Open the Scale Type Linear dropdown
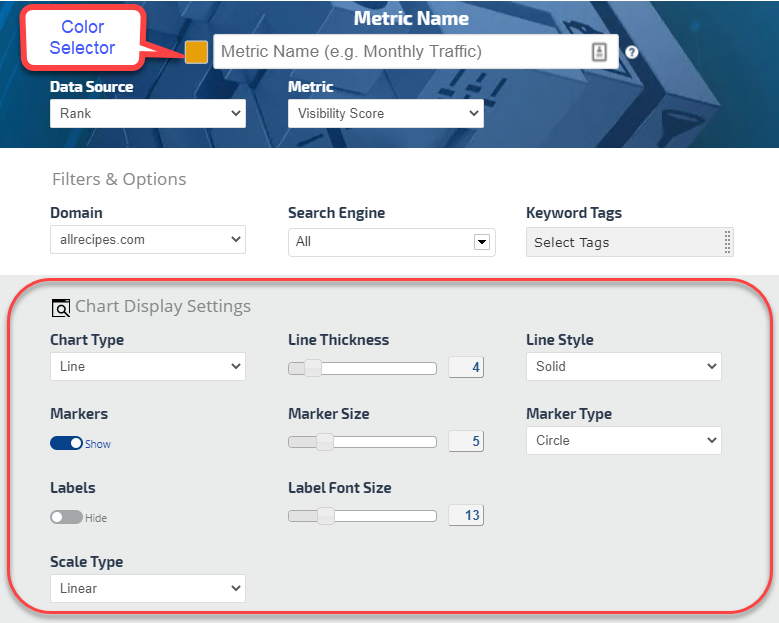The image size is (779, 623). [x=147, y=589]
